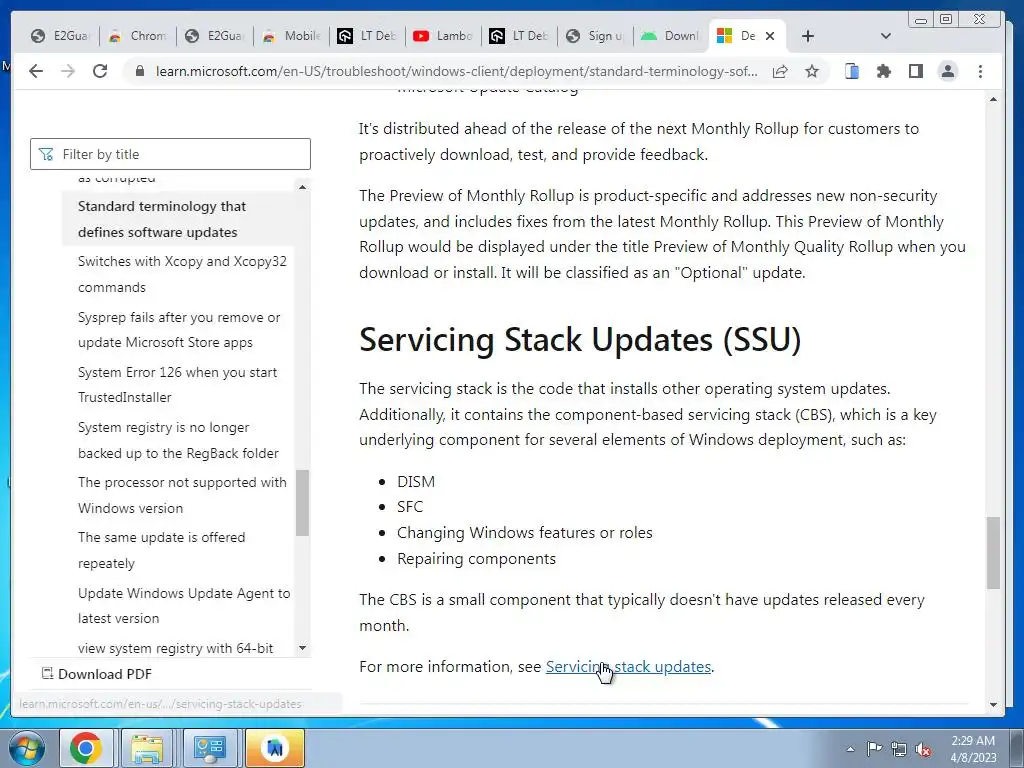Screen dimensions: 1024x768
Task: Click the muted volume tray icon
Action: coord(923,749)
